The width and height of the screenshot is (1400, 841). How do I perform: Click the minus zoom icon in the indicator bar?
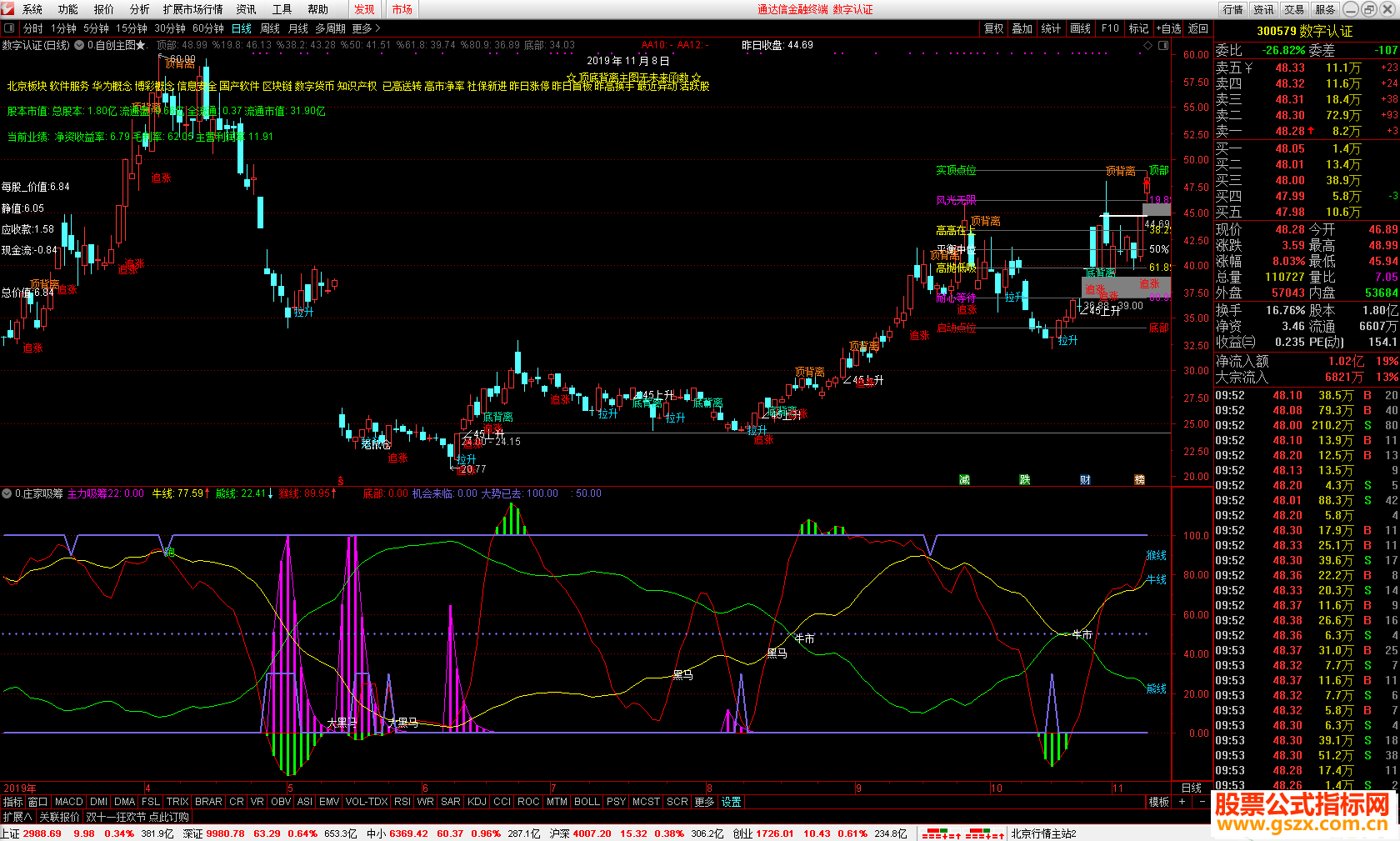coord(1202,802)
